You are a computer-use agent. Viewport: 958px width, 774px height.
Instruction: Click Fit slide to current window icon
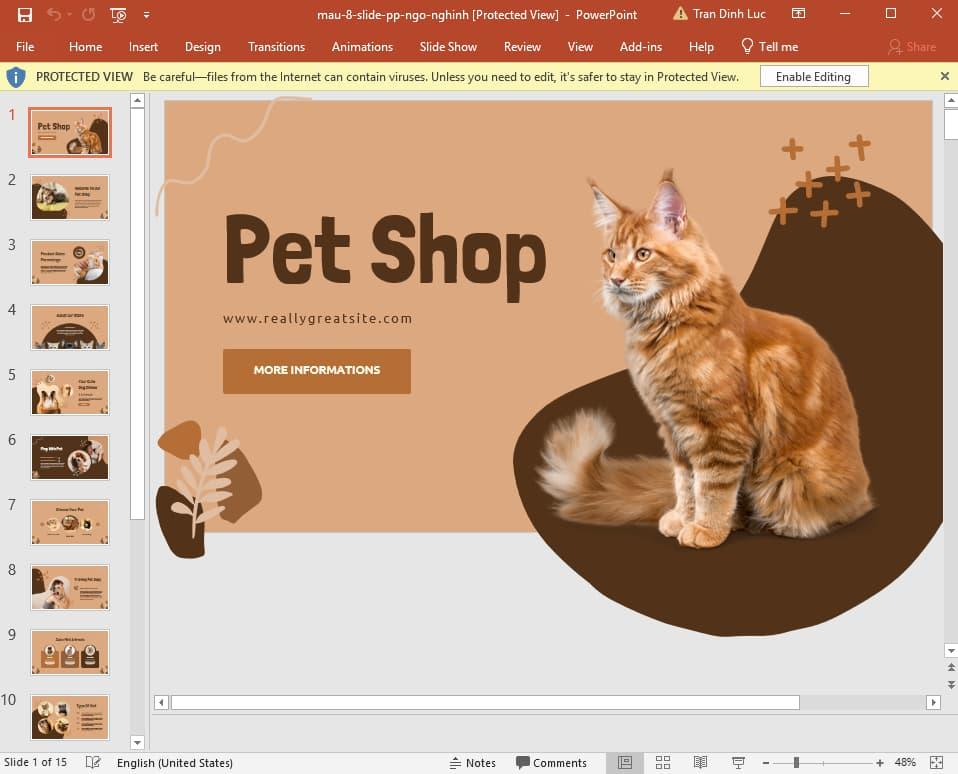pos(937,762)
